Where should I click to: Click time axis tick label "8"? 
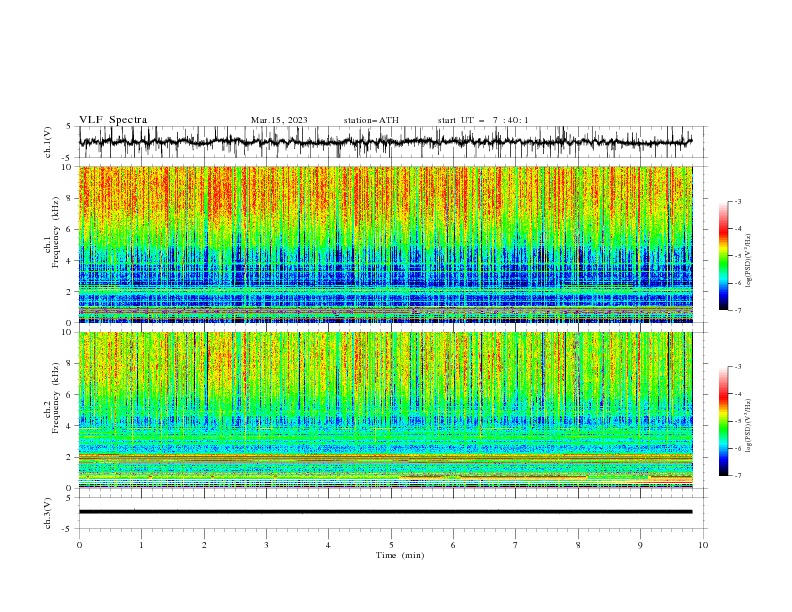tap(578, 545)
